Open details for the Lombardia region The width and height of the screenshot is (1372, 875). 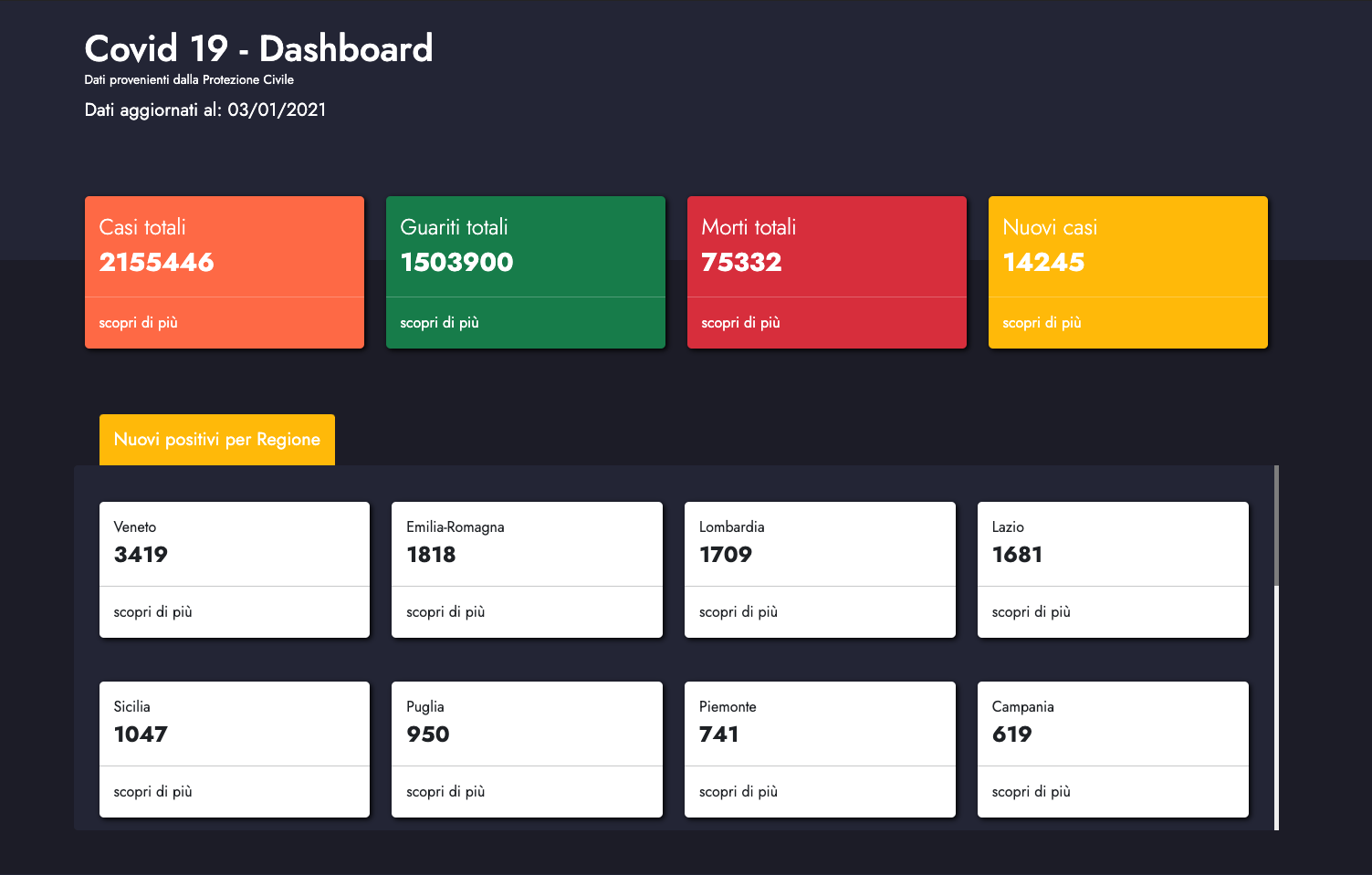click(738, 611)
